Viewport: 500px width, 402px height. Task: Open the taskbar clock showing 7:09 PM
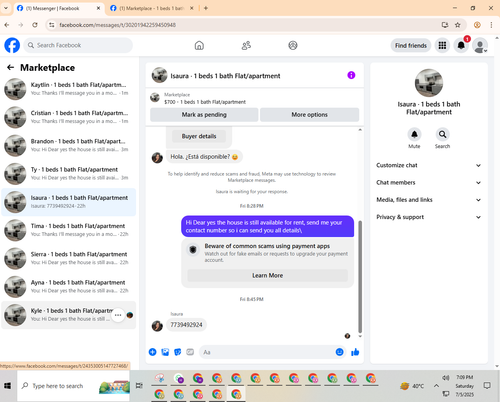pyautogui.click(x=464, y=386)
